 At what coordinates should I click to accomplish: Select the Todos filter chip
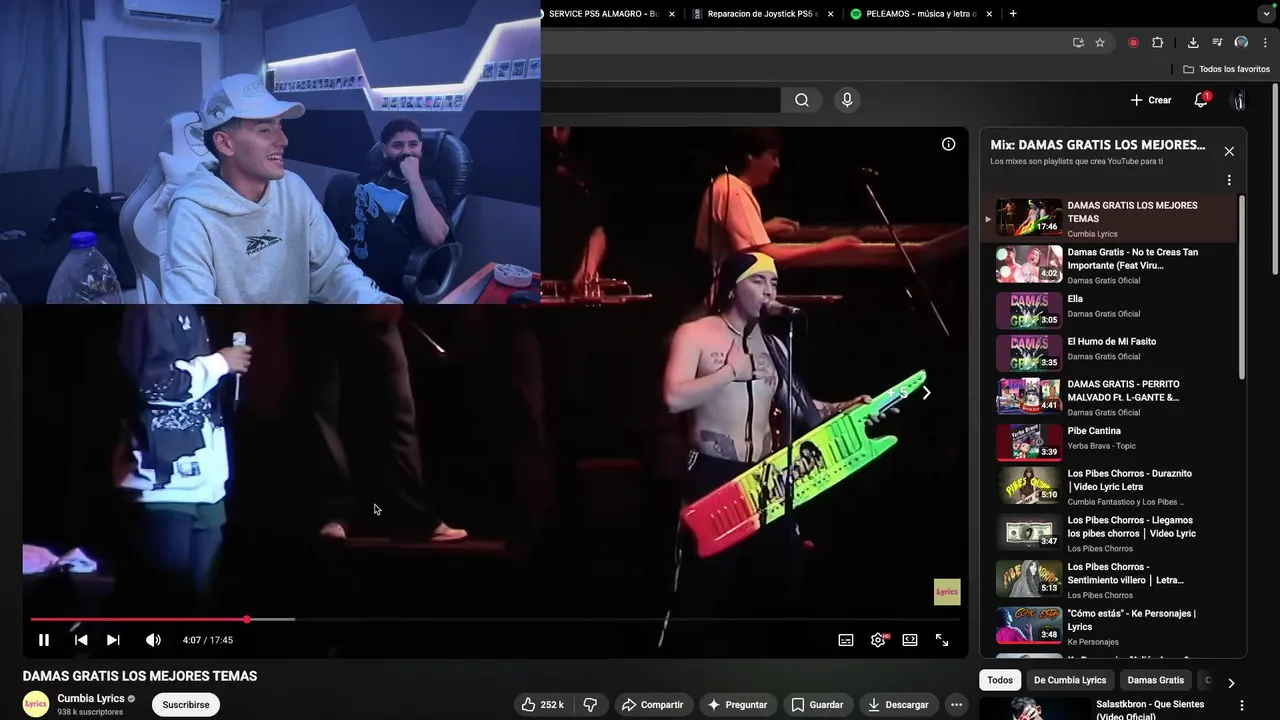click(1000, 680)
